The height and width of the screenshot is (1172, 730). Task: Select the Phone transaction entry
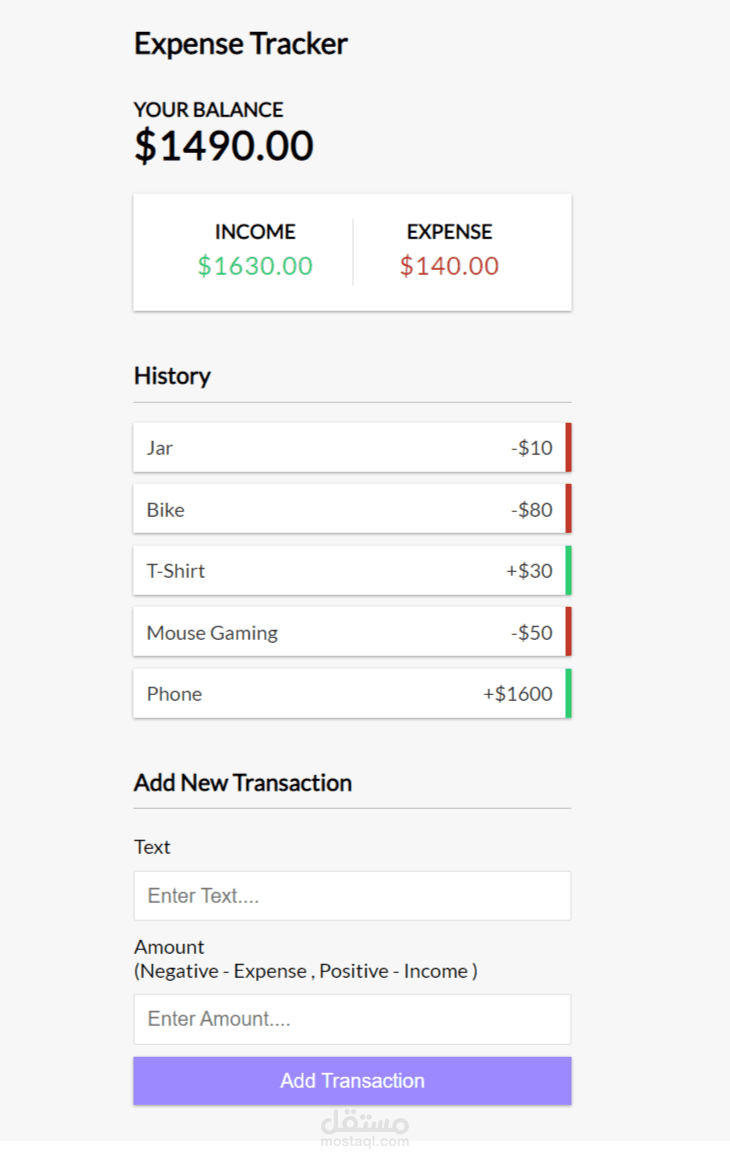pyautogui.click(x=350, y=694)
